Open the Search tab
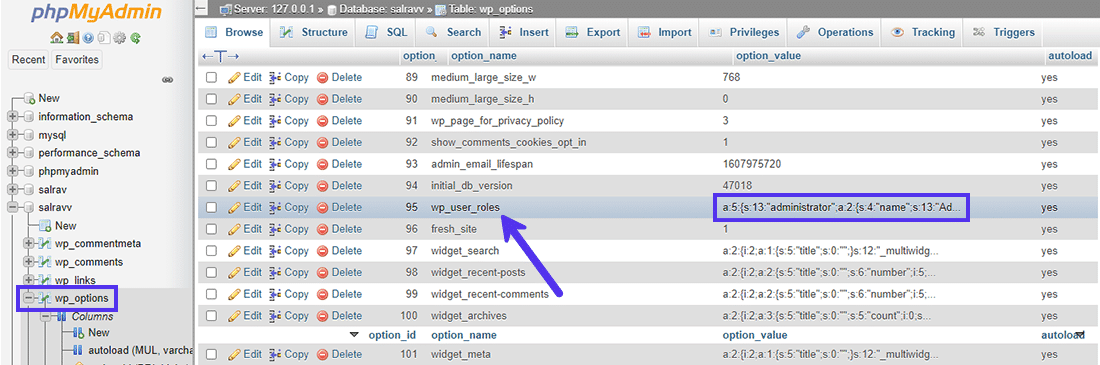The height and width of the screenshot is (365, 1100). tap(452, 32)
